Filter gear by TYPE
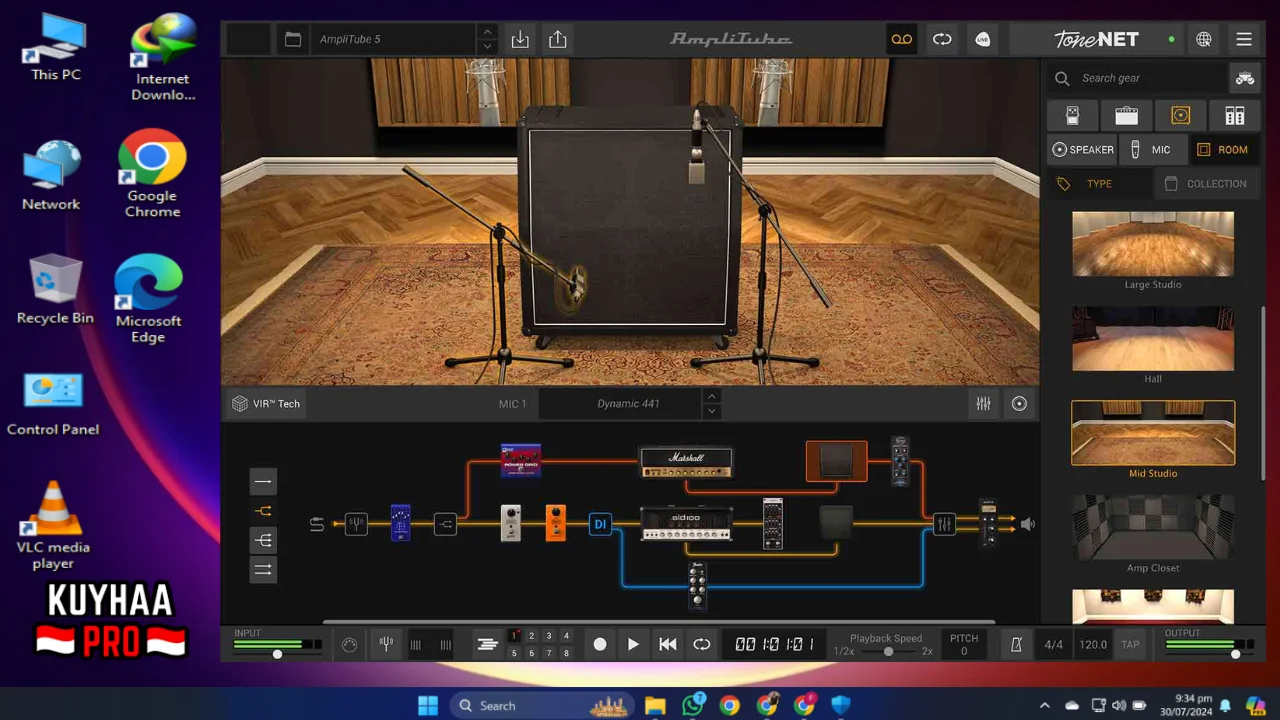1280x720 pixels. [x=1098, y=184]
